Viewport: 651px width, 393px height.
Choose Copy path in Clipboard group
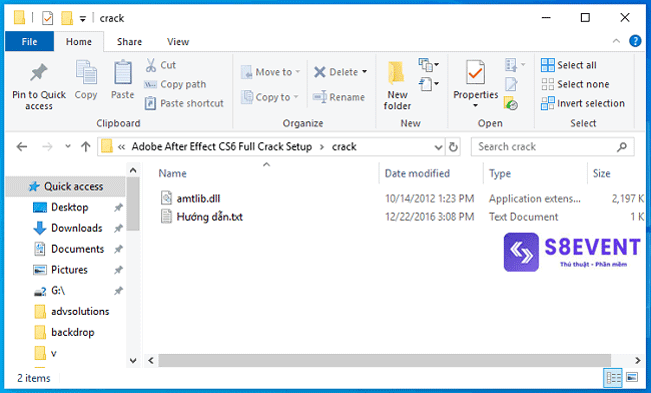175,84
